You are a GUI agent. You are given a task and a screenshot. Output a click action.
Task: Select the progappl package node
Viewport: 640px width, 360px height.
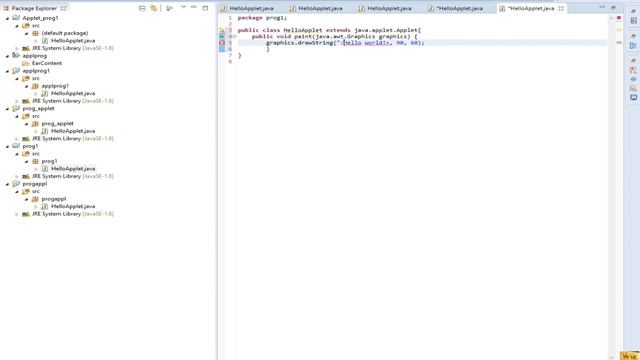point(54,199)
